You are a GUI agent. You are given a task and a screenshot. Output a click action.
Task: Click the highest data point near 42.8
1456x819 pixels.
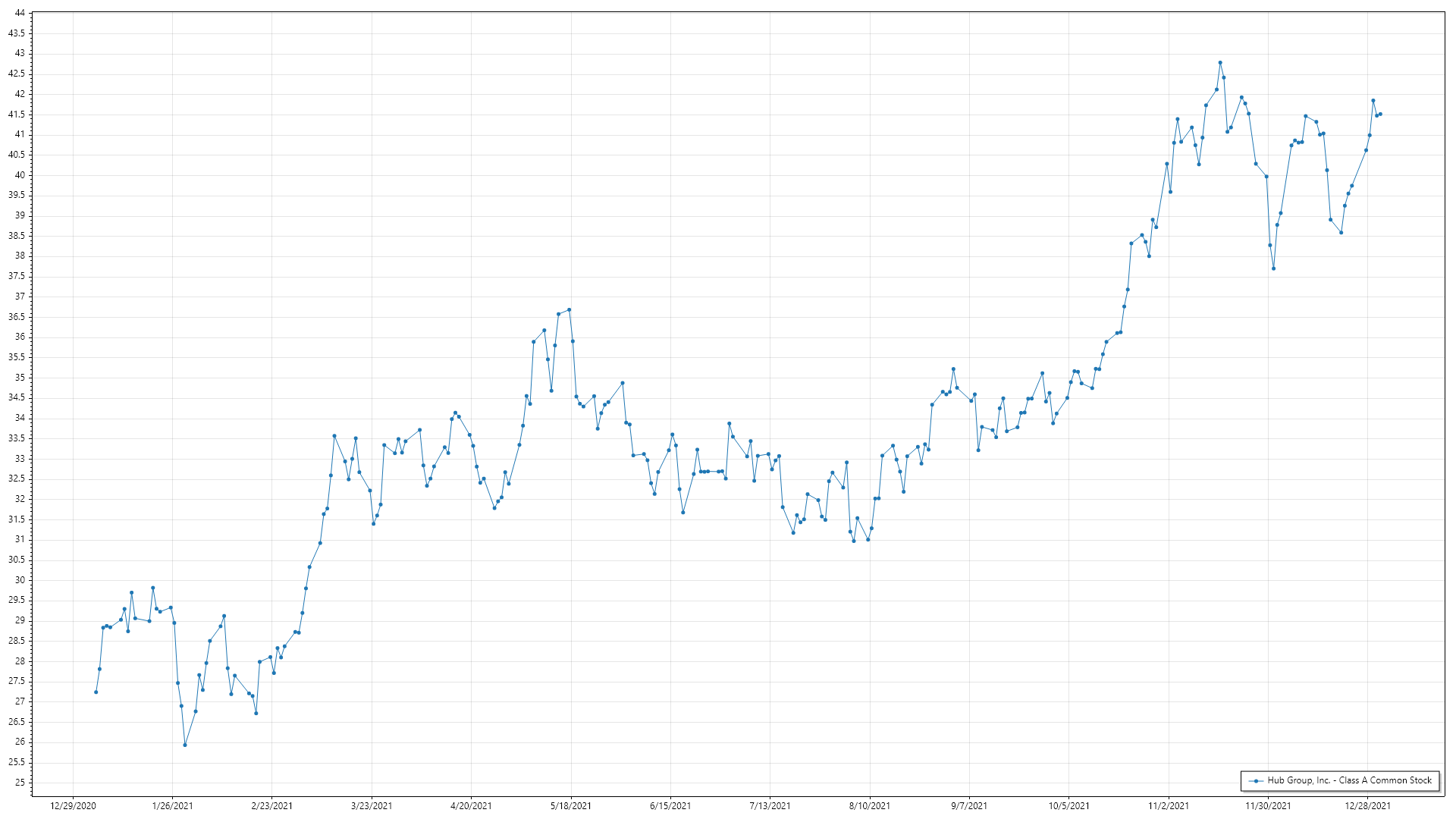click(x=1220, y=63)
